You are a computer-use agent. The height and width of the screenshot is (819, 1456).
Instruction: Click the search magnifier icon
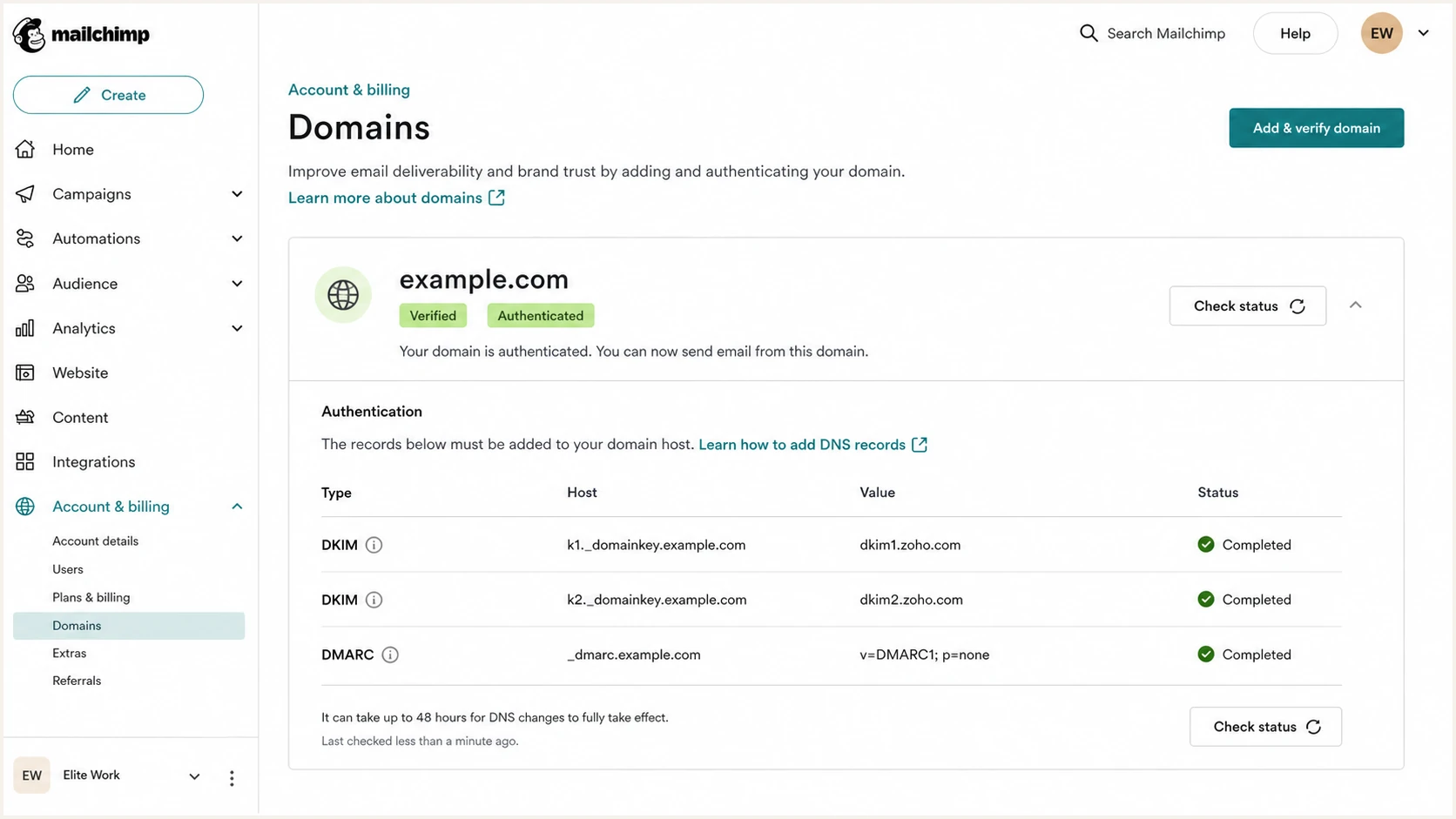click(1089, 33)
